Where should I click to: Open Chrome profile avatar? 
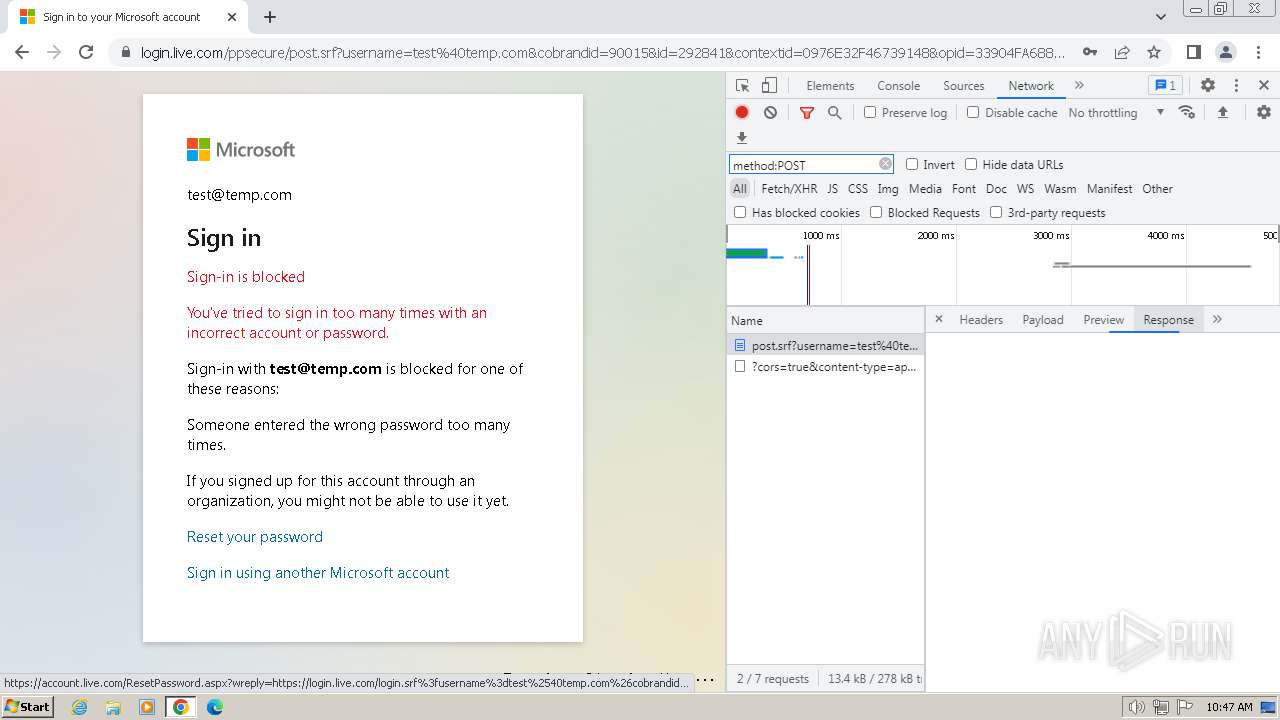[x=1226, y=52]
